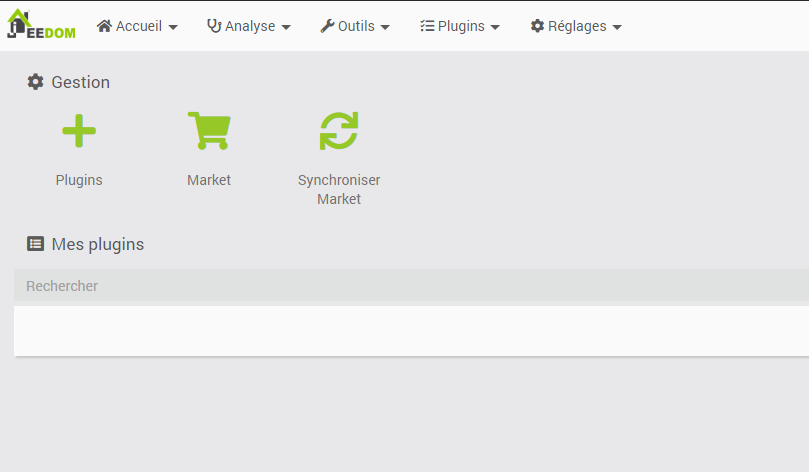
Task: Expand the navbar Plugins dropdown caret
Action: 495,27
